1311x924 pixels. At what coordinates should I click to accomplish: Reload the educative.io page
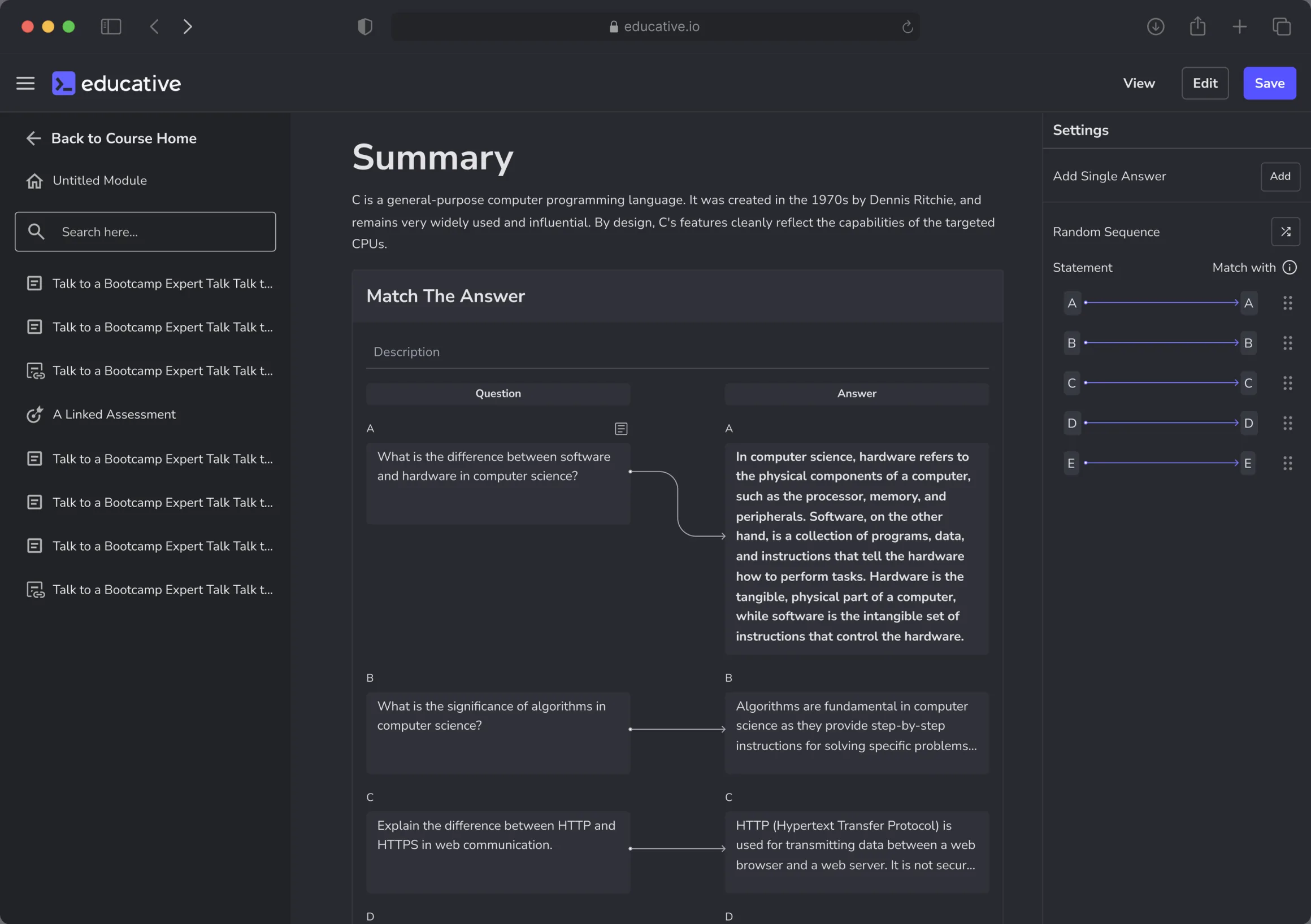click(908, 27)
